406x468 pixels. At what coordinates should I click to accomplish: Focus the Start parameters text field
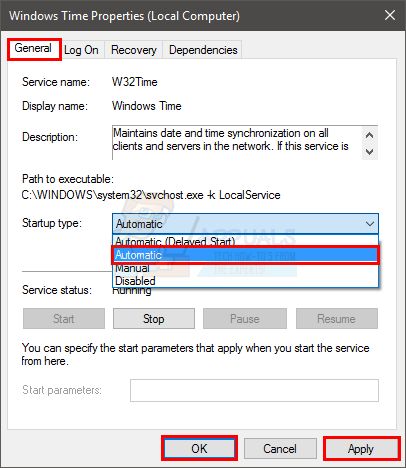point(254,390)
